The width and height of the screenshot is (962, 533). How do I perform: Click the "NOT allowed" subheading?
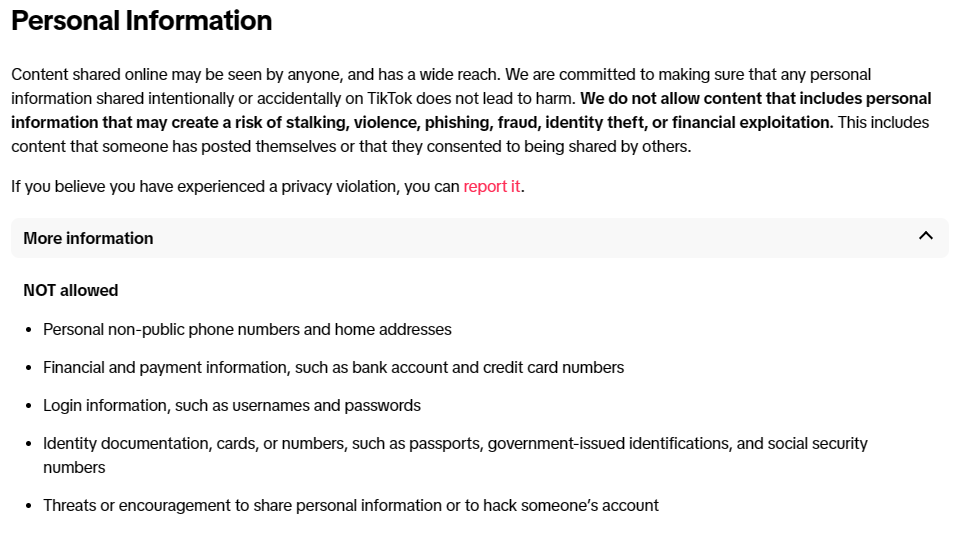71,290
